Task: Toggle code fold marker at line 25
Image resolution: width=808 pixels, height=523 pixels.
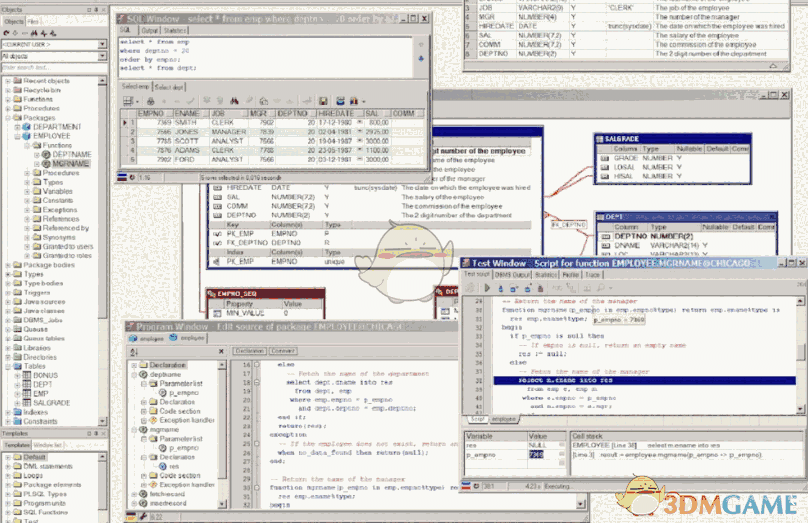Action: 257,444
